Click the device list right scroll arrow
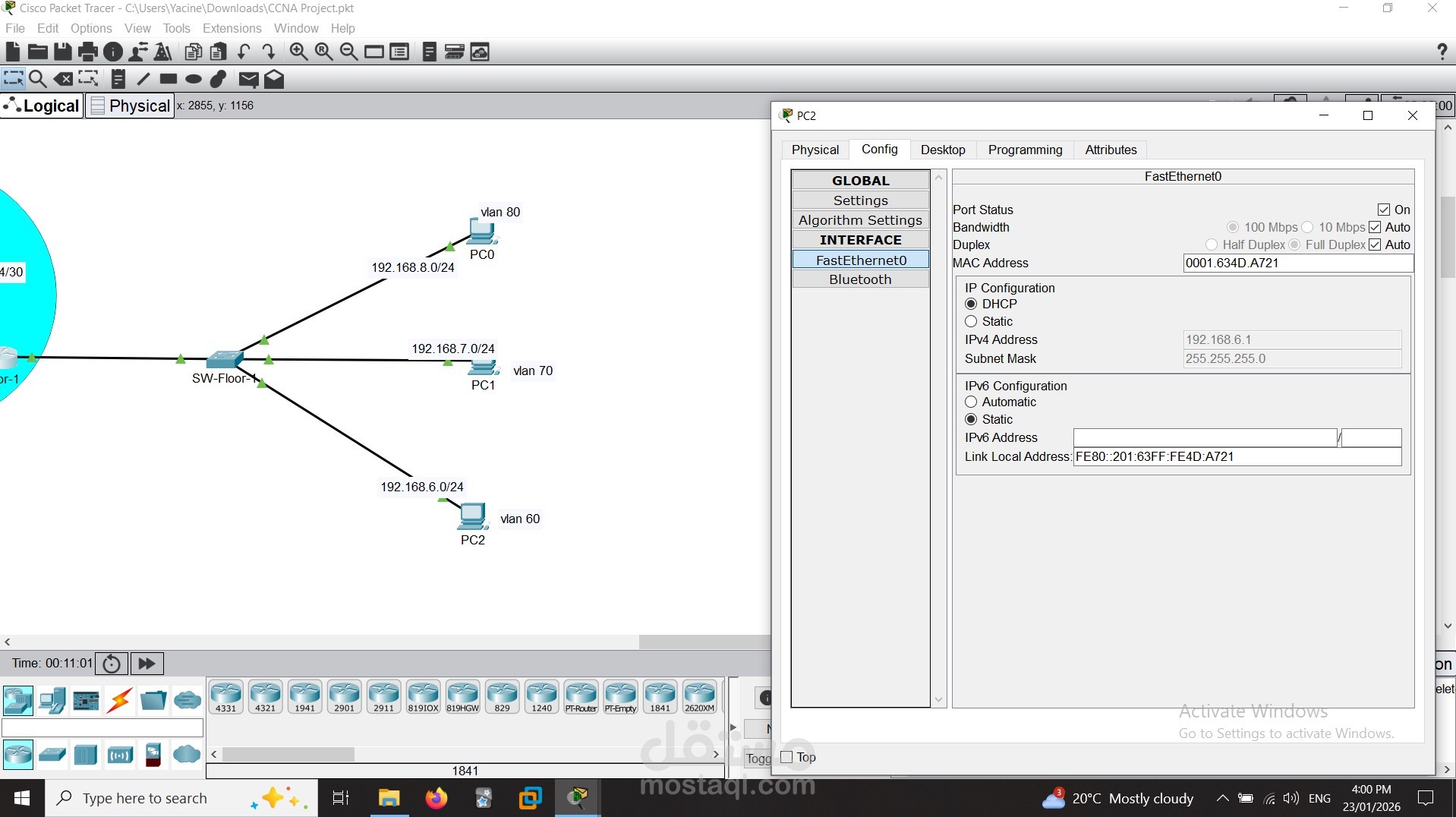This screenshot has height=817, width=1456. 716,754
